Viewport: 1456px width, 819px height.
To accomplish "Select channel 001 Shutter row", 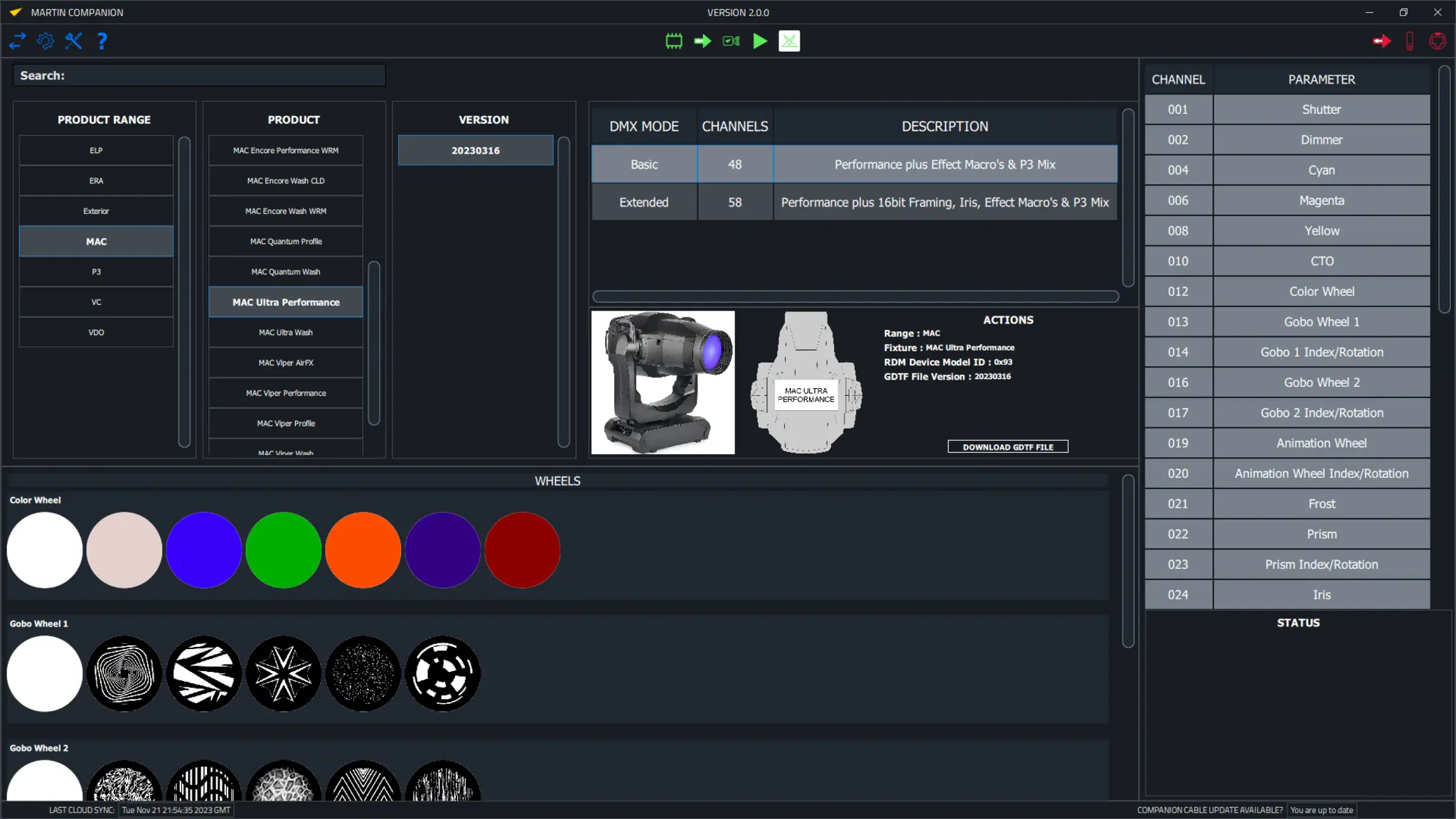I will point(1287,109).
